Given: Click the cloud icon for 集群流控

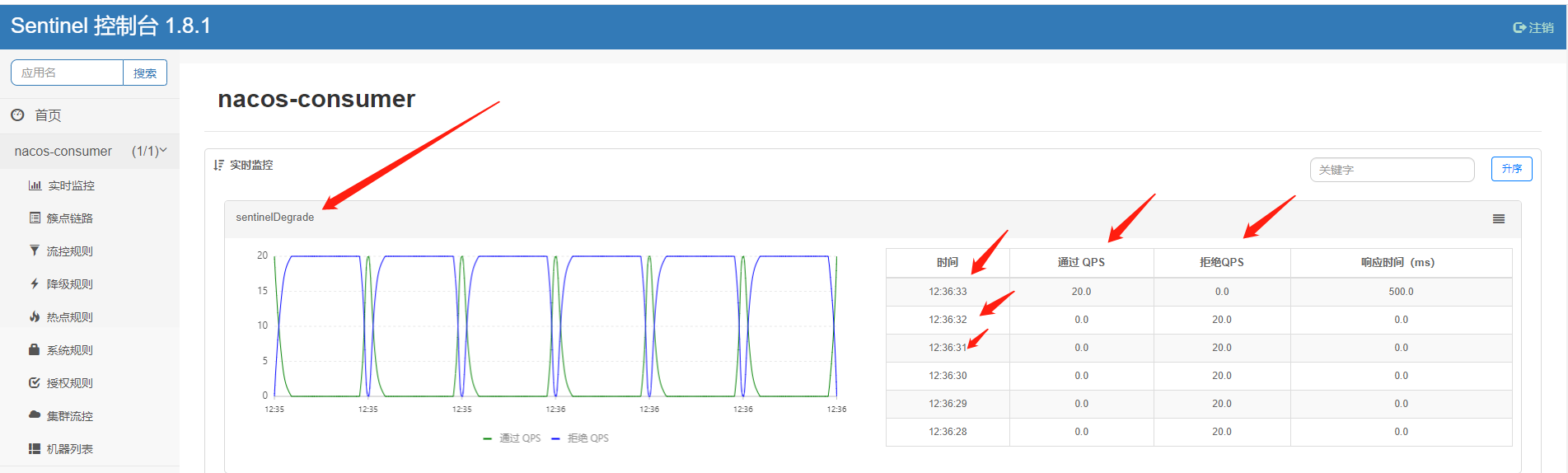Looking at the screenshot, I should coord(34,414).
